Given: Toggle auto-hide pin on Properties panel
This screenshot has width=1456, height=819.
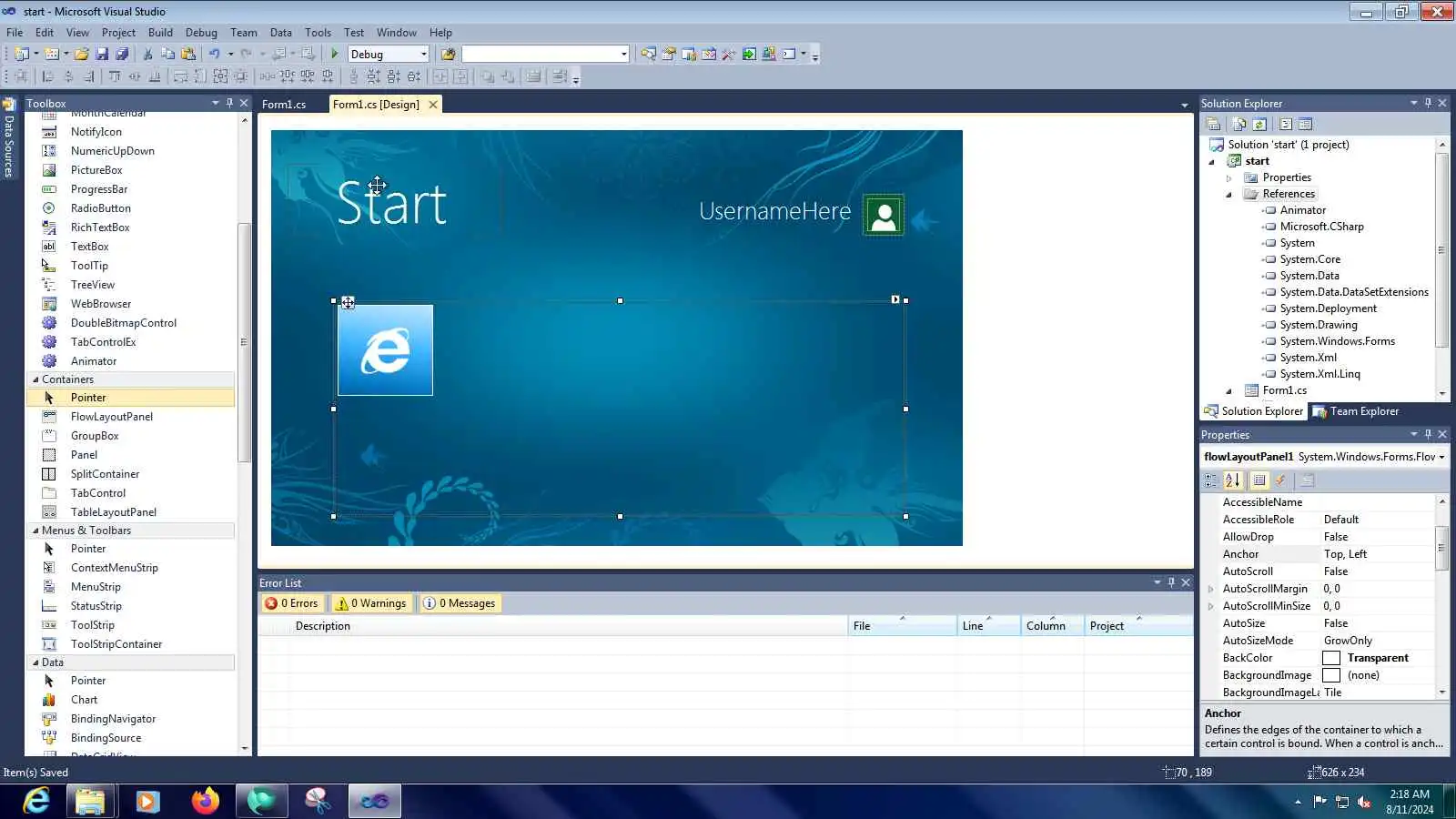Looking at the screenshot, I should 1428,434.
